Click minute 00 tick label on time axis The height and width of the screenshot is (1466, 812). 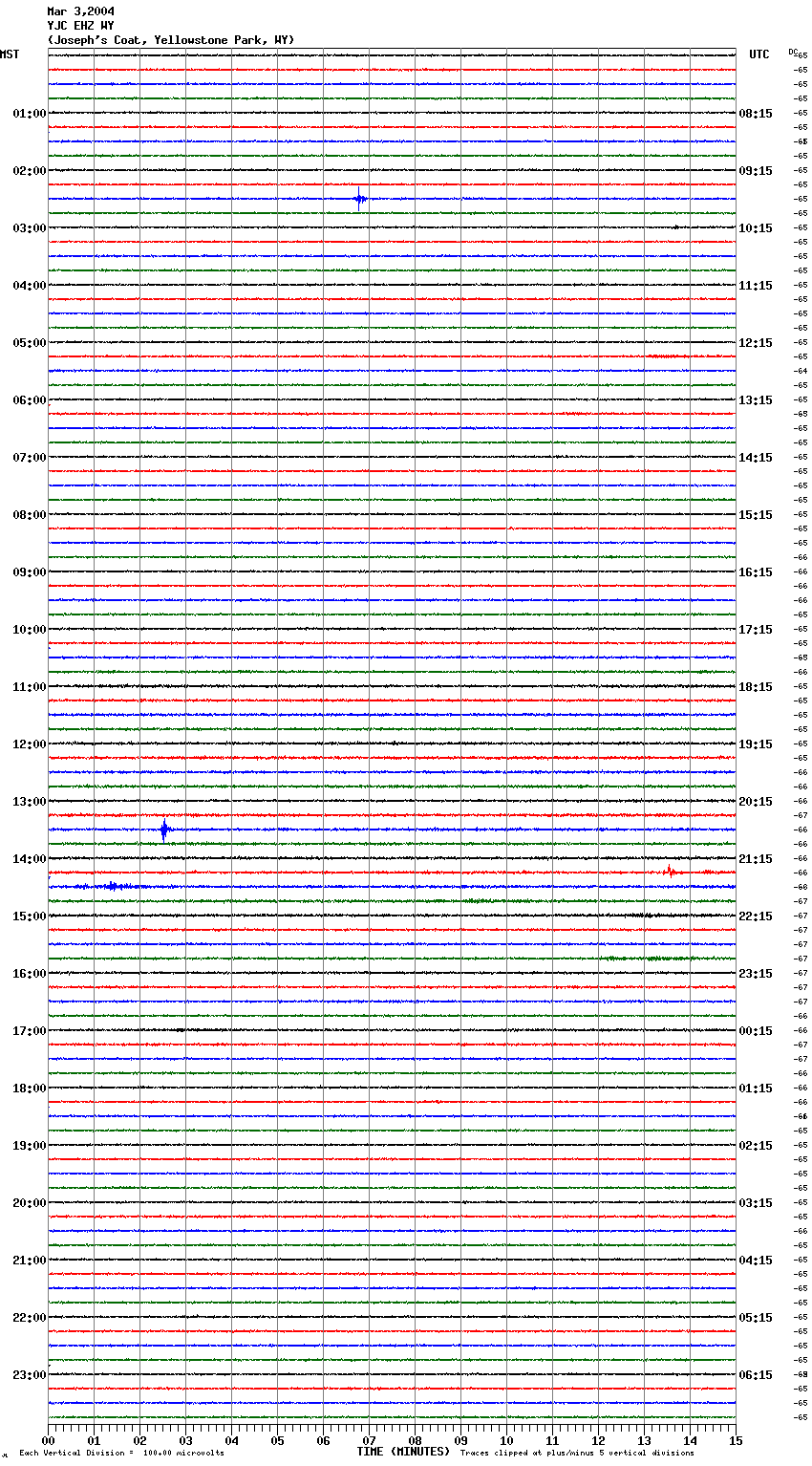48,1440
